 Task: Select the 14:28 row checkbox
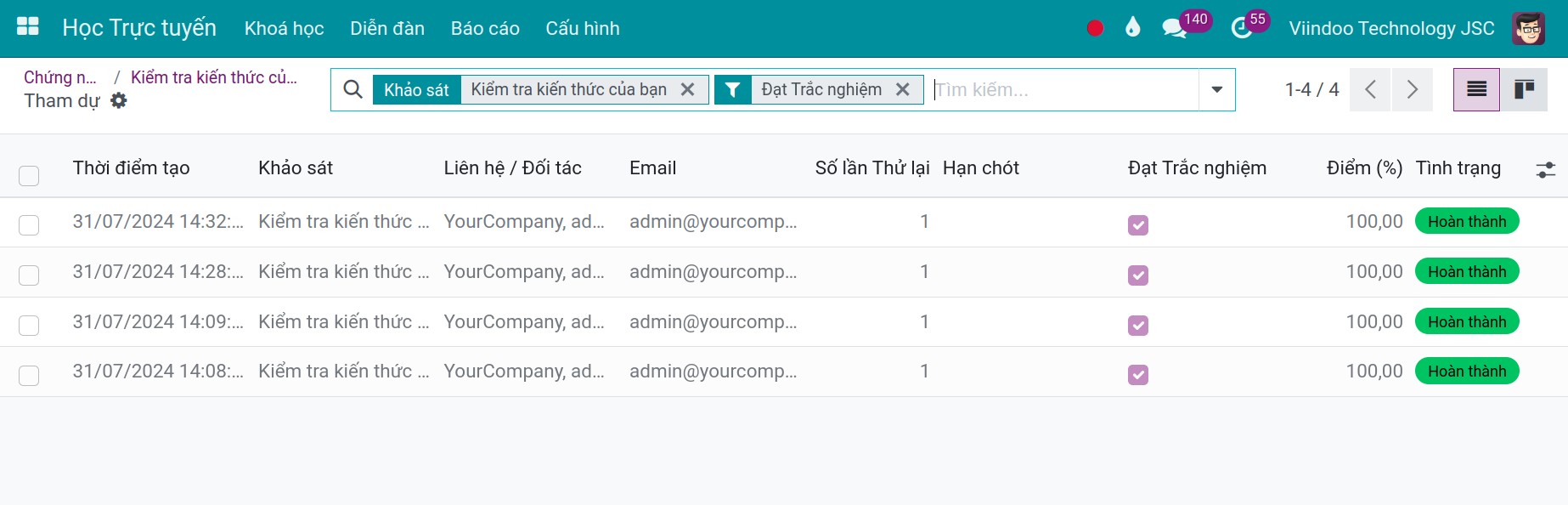[x=29, y=275]
